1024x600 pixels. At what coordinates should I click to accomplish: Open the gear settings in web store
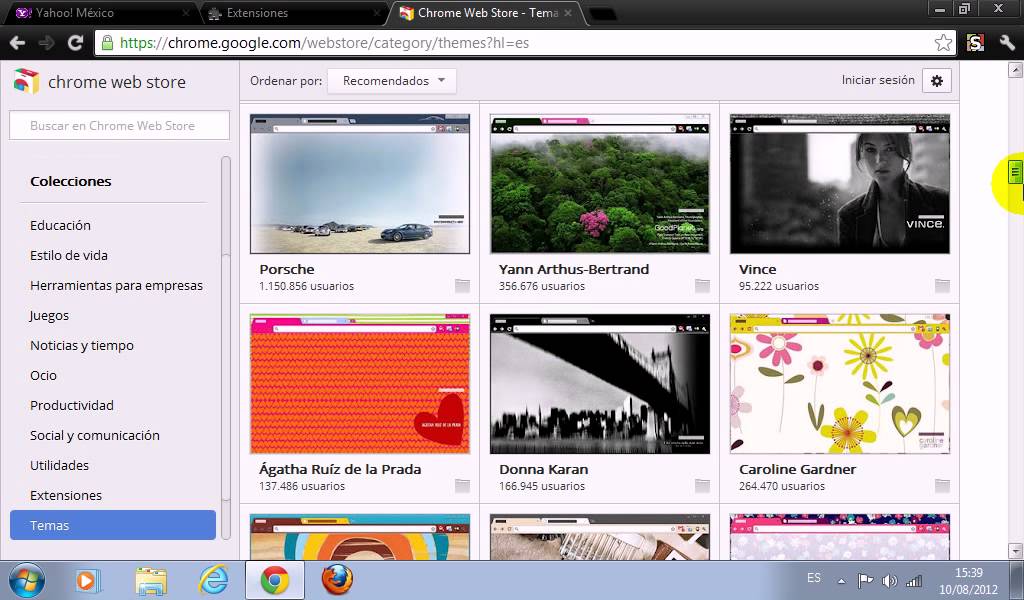(936, 81)
